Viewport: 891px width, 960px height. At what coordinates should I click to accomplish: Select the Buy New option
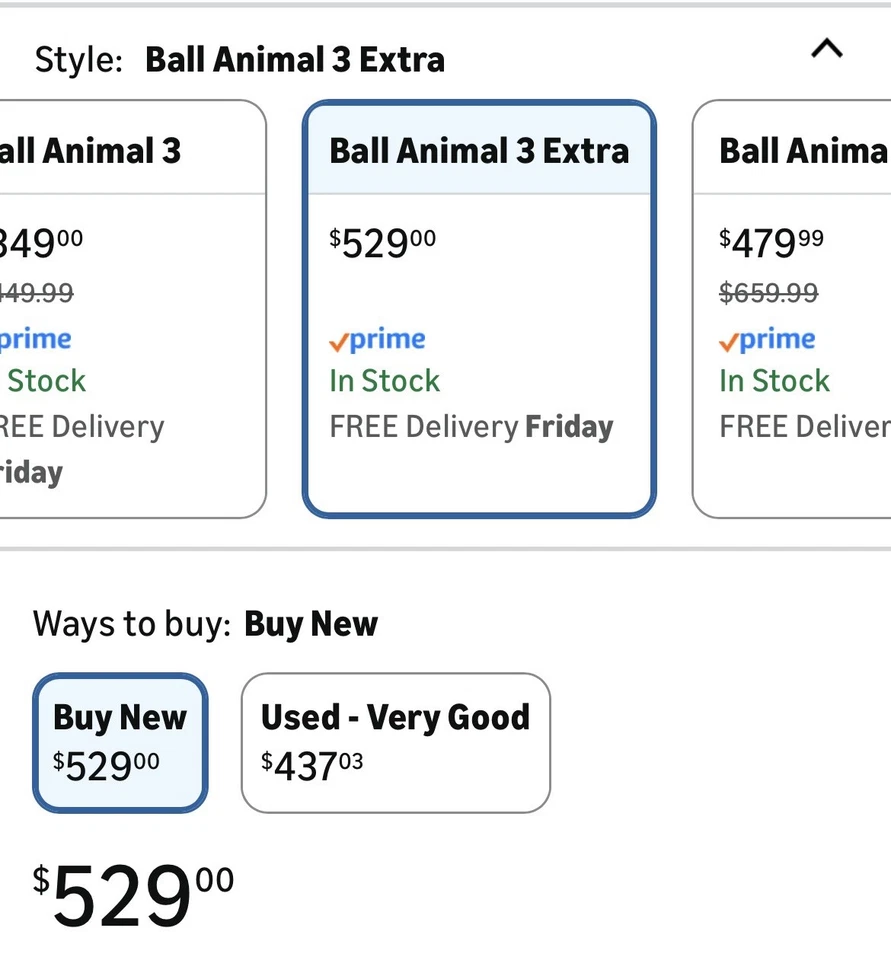click(x=120, y=740)
